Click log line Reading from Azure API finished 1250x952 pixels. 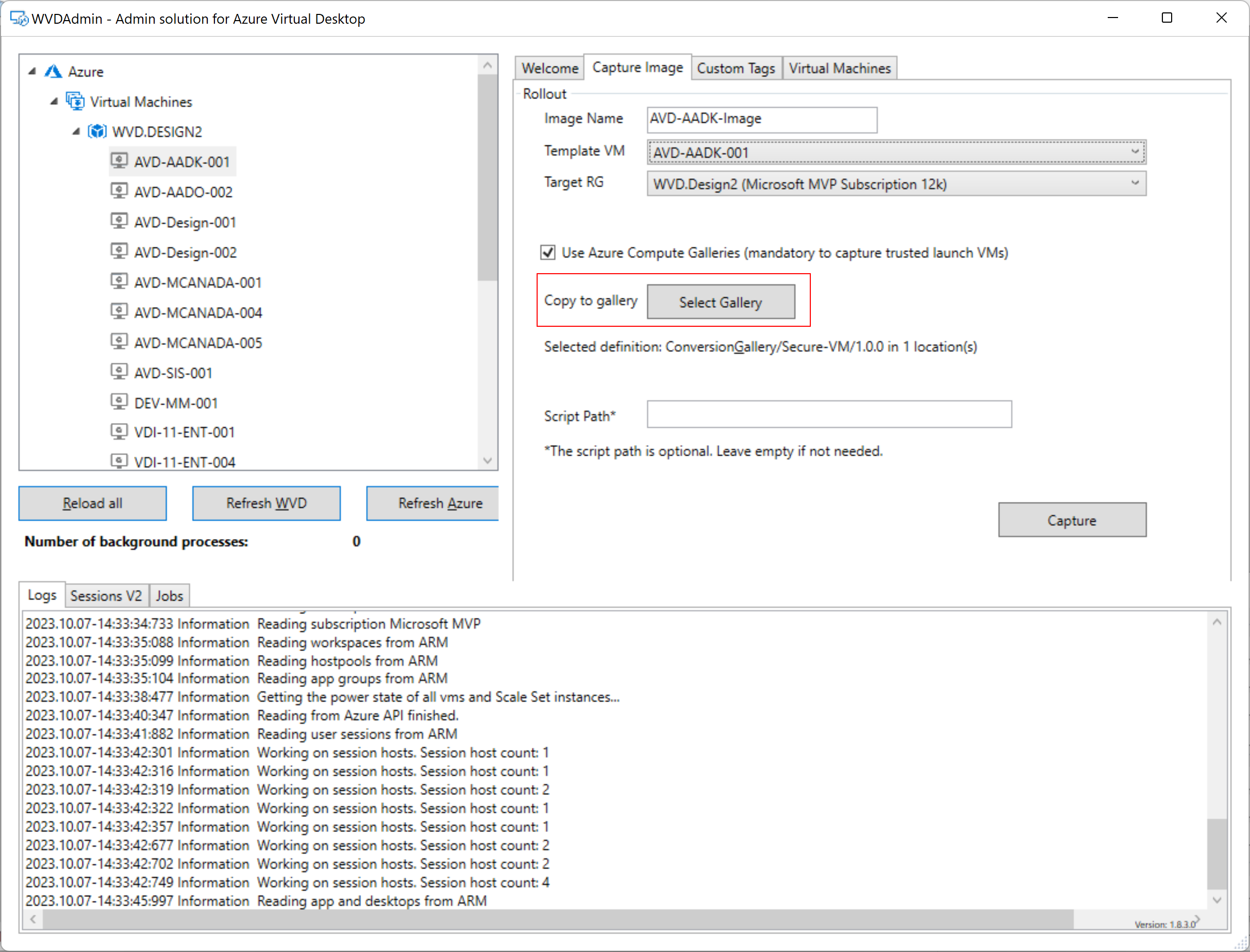[x=242, y=715]
